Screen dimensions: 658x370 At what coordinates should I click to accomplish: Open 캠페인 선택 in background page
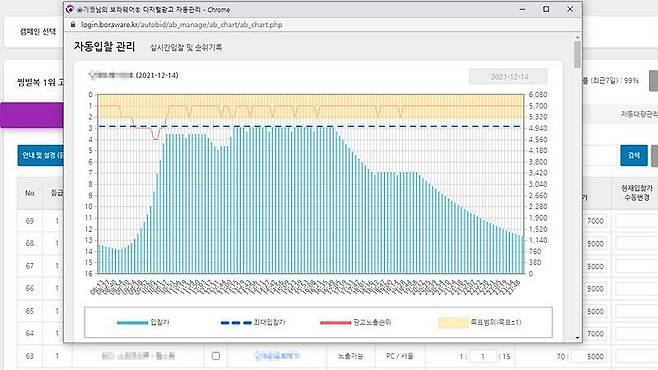(38, 31)
